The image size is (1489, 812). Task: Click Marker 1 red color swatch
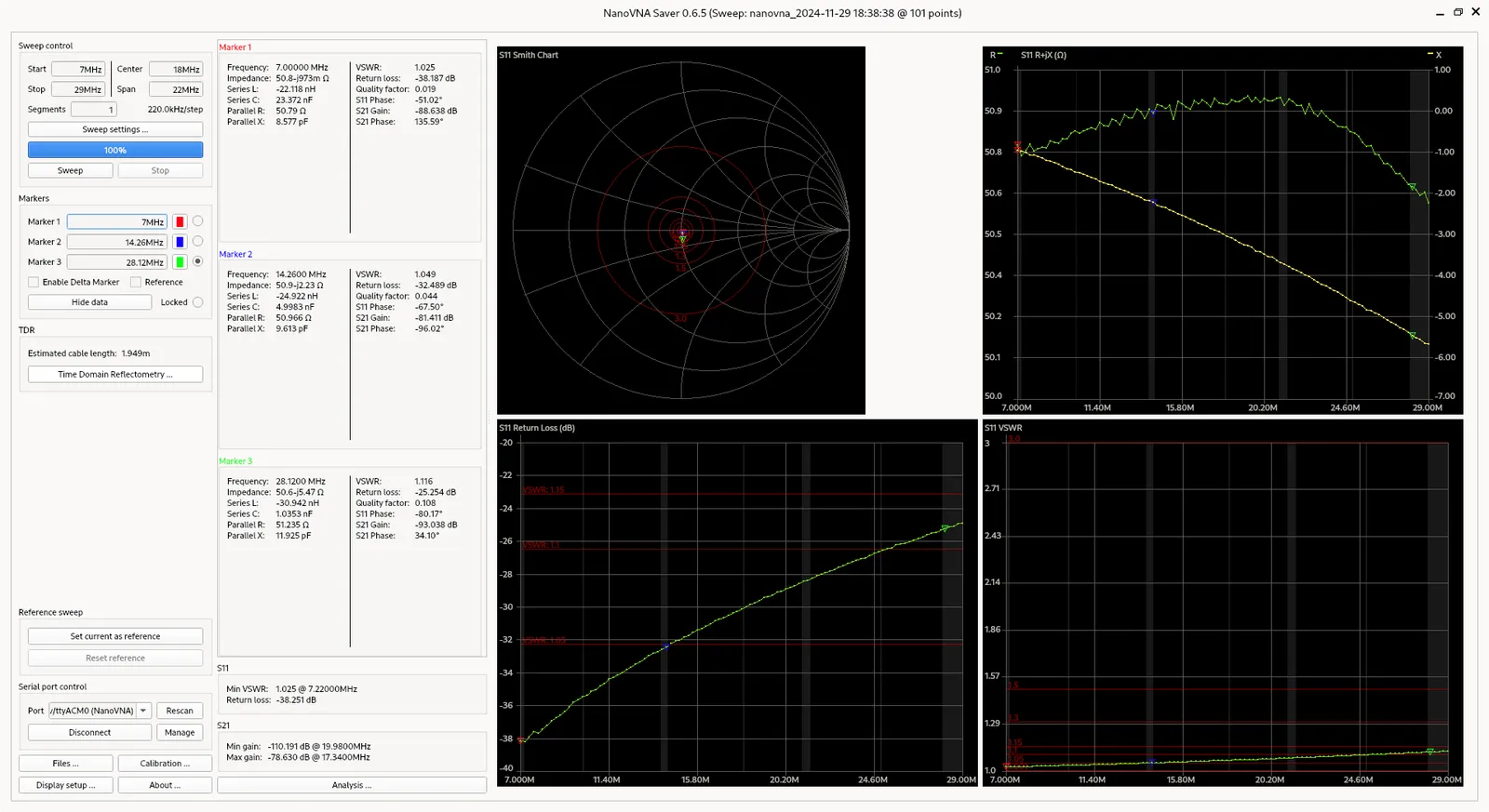point(180,221)
